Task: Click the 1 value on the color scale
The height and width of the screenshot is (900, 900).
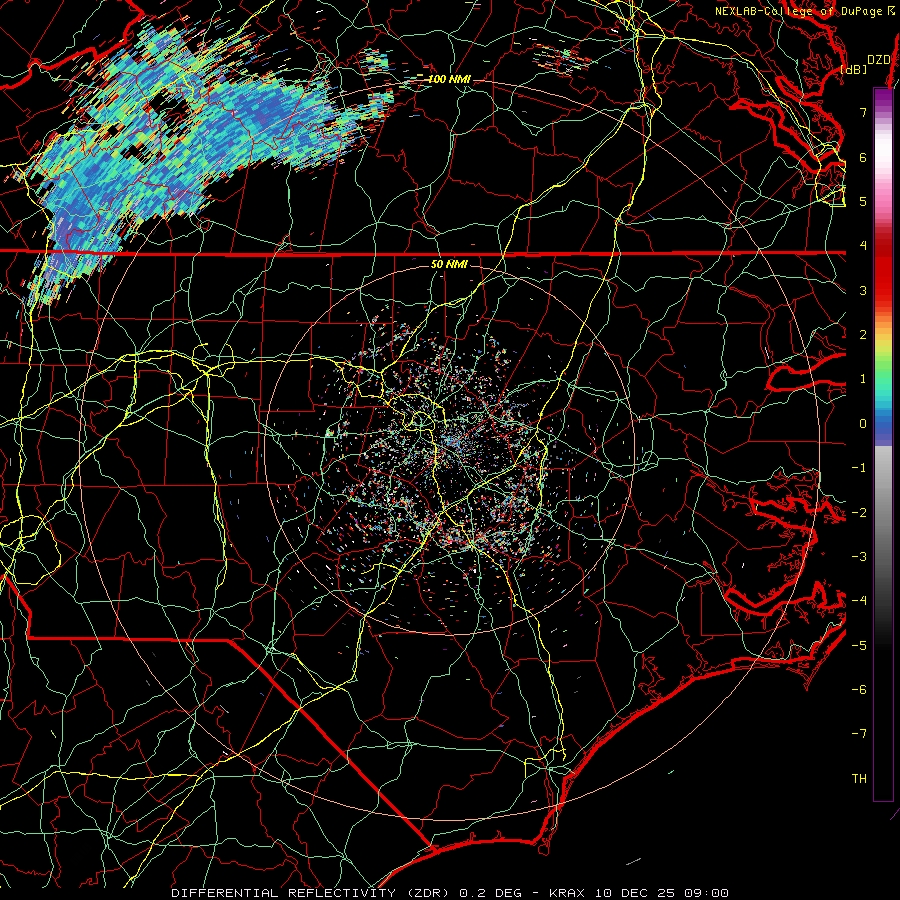Action: [863, 379]
